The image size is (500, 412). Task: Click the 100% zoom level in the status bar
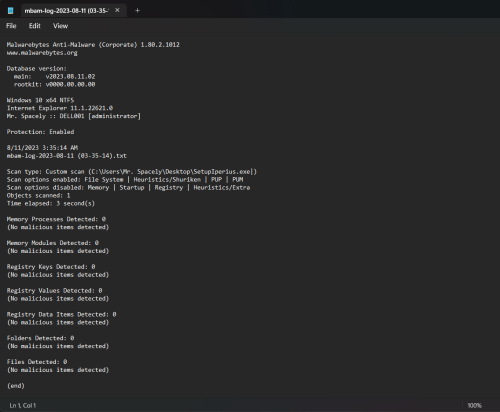474,405
